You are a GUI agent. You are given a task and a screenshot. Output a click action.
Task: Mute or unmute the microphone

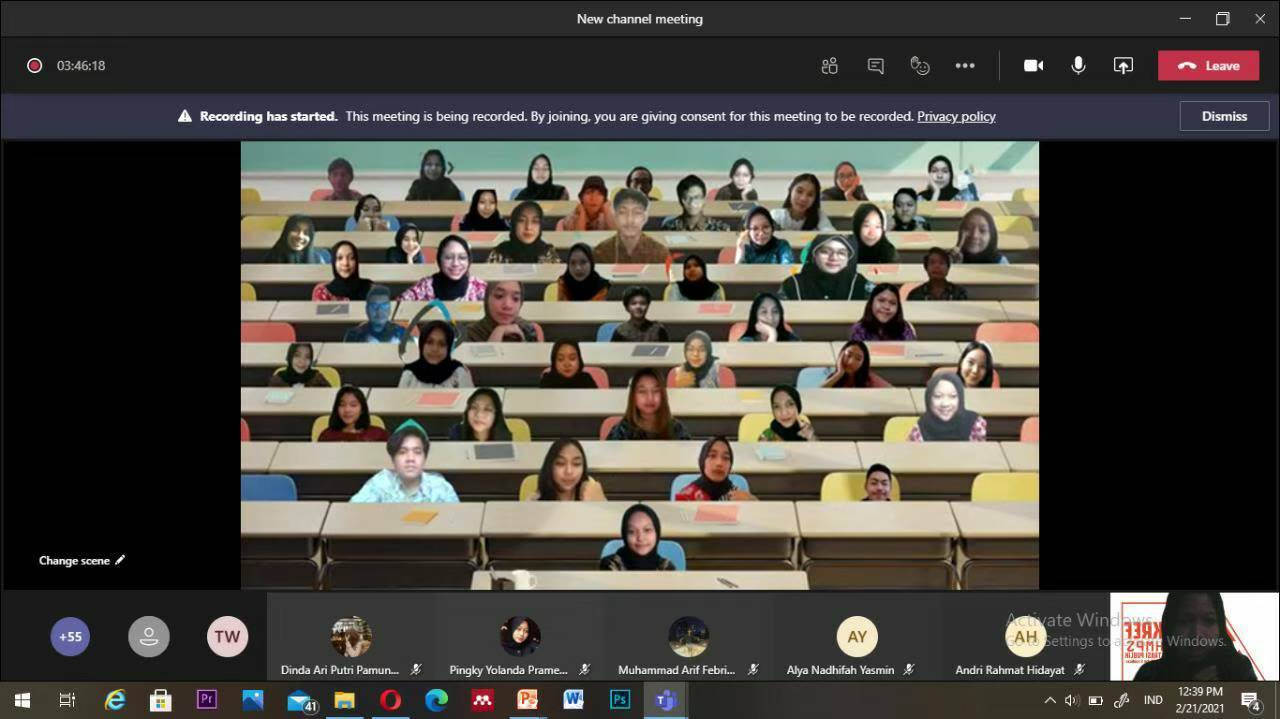(1078, 66)
